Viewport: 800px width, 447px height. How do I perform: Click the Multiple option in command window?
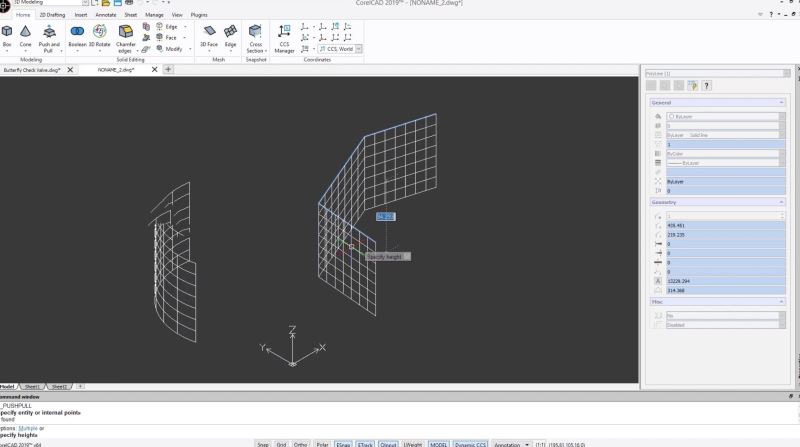click(28, 428)
